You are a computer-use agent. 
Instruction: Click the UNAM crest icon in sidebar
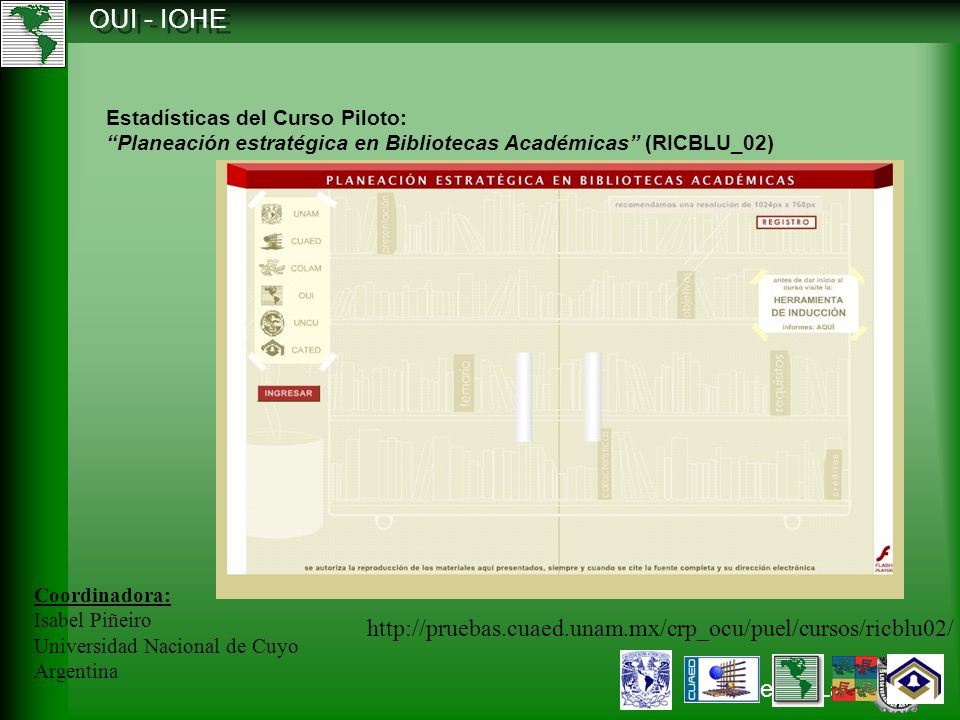pos(271,214)
